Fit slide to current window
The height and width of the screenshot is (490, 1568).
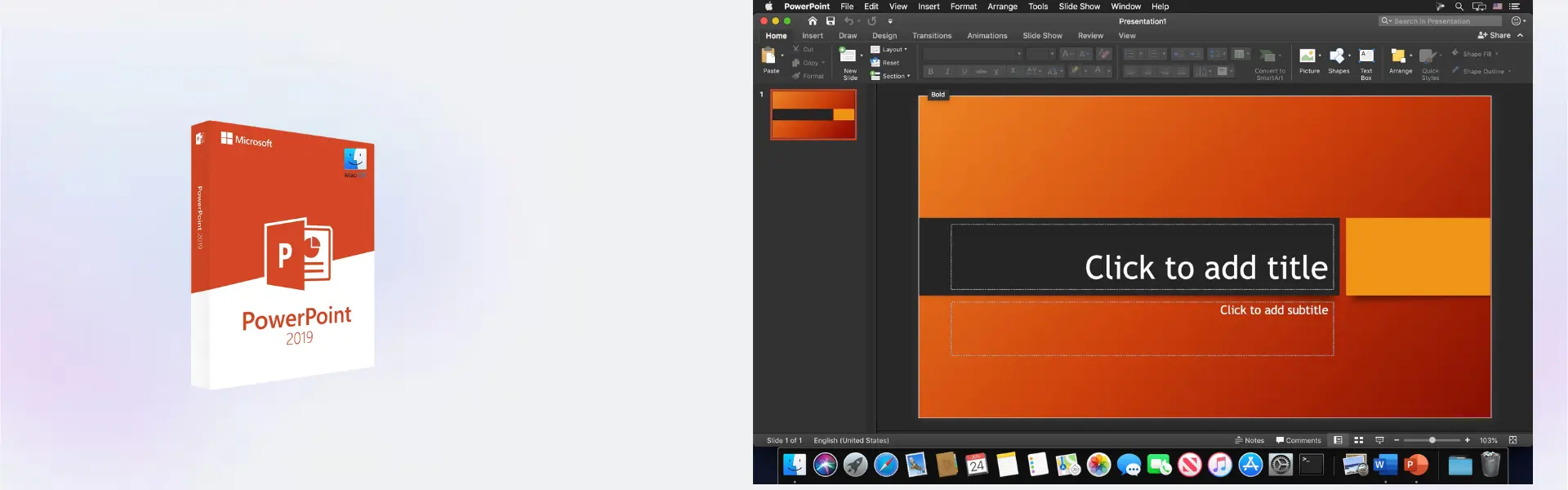(x=1512, y=440)
